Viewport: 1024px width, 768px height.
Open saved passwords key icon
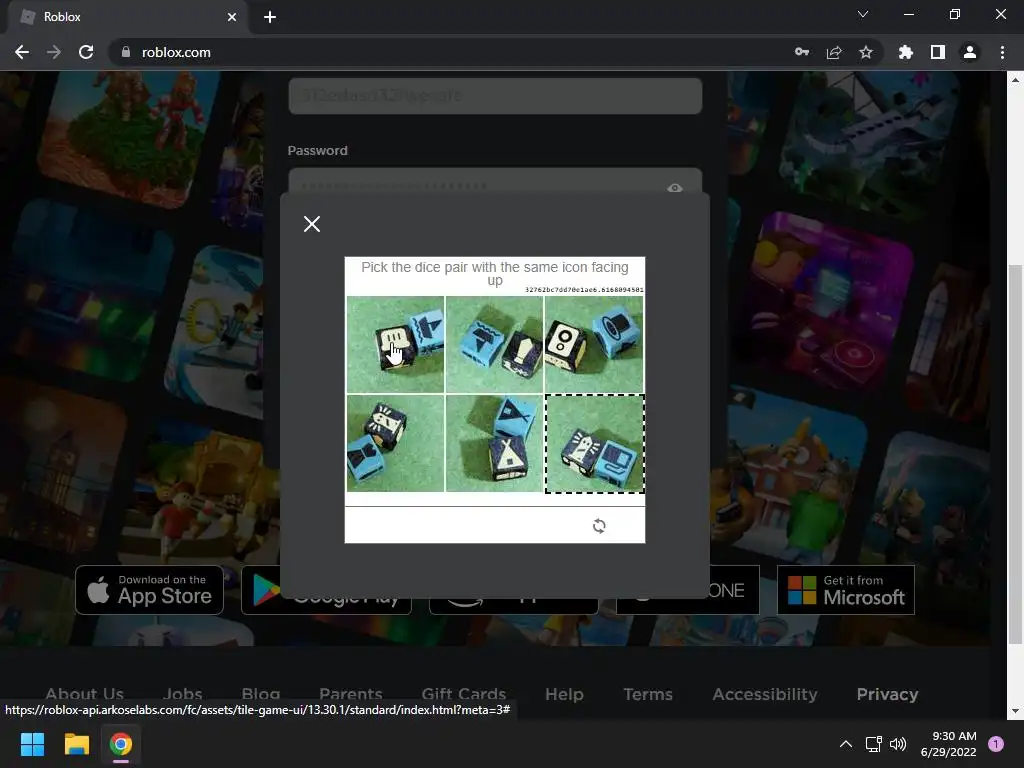(x=802, y=52)
